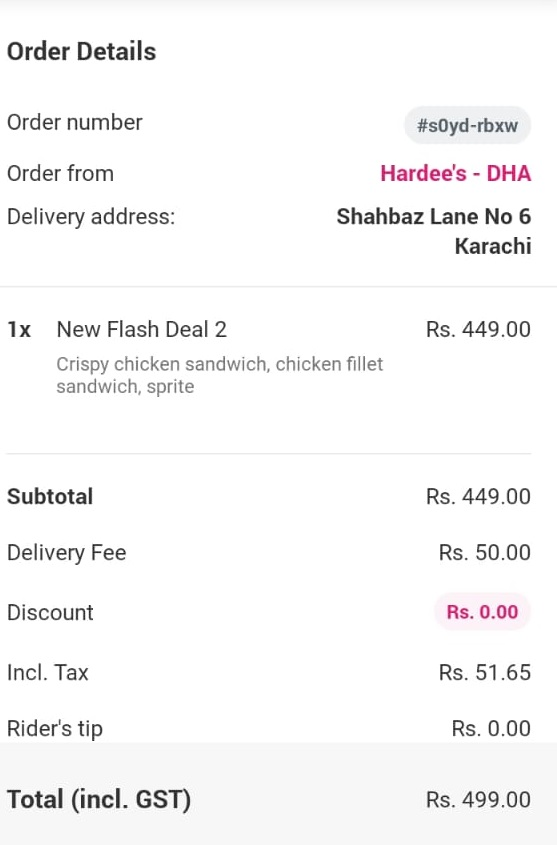Tap the Subtotal label
This screenshot has width=557, height=845.
click(50, 496)
